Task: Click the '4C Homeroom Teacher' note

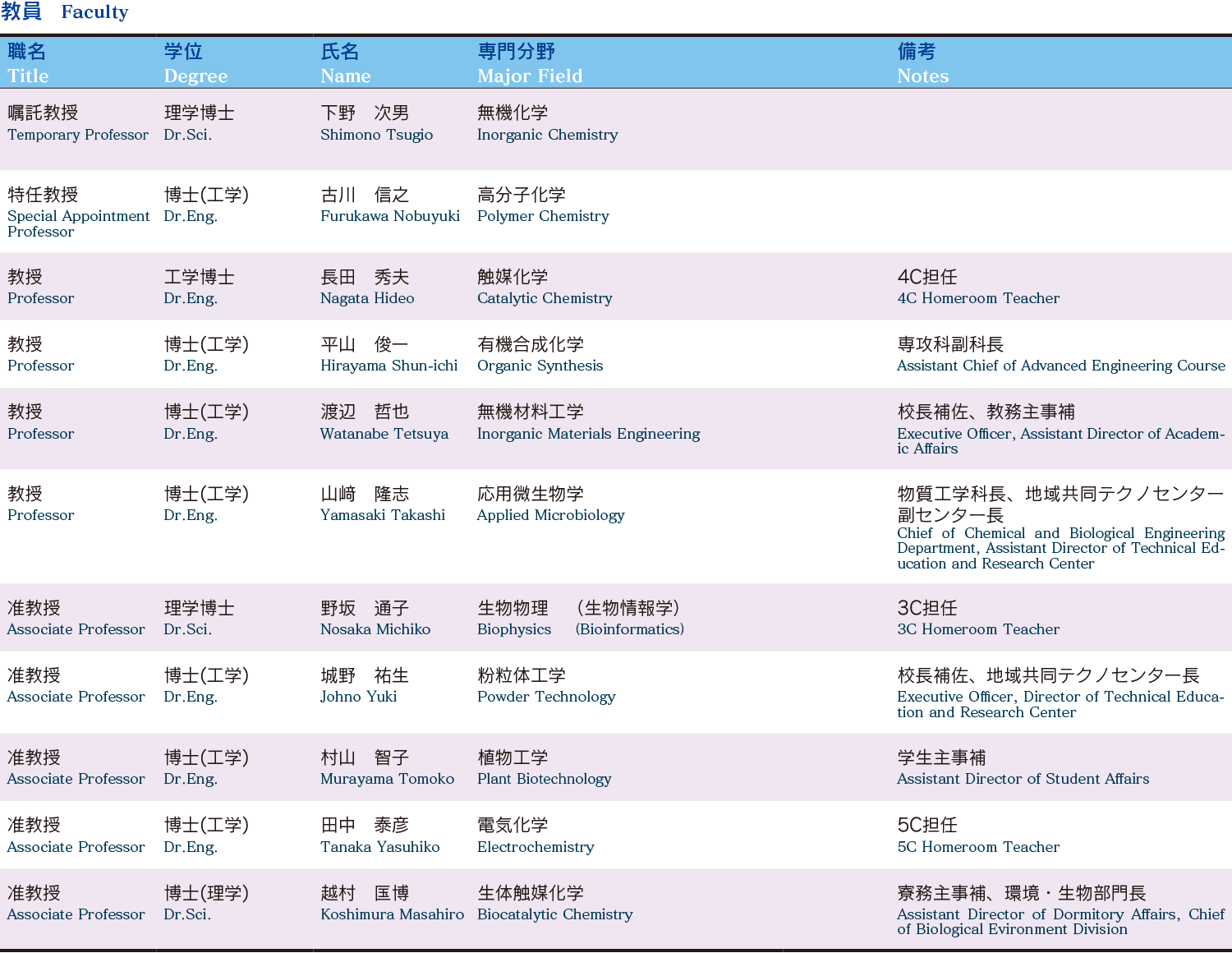Action: click(978, 298)
